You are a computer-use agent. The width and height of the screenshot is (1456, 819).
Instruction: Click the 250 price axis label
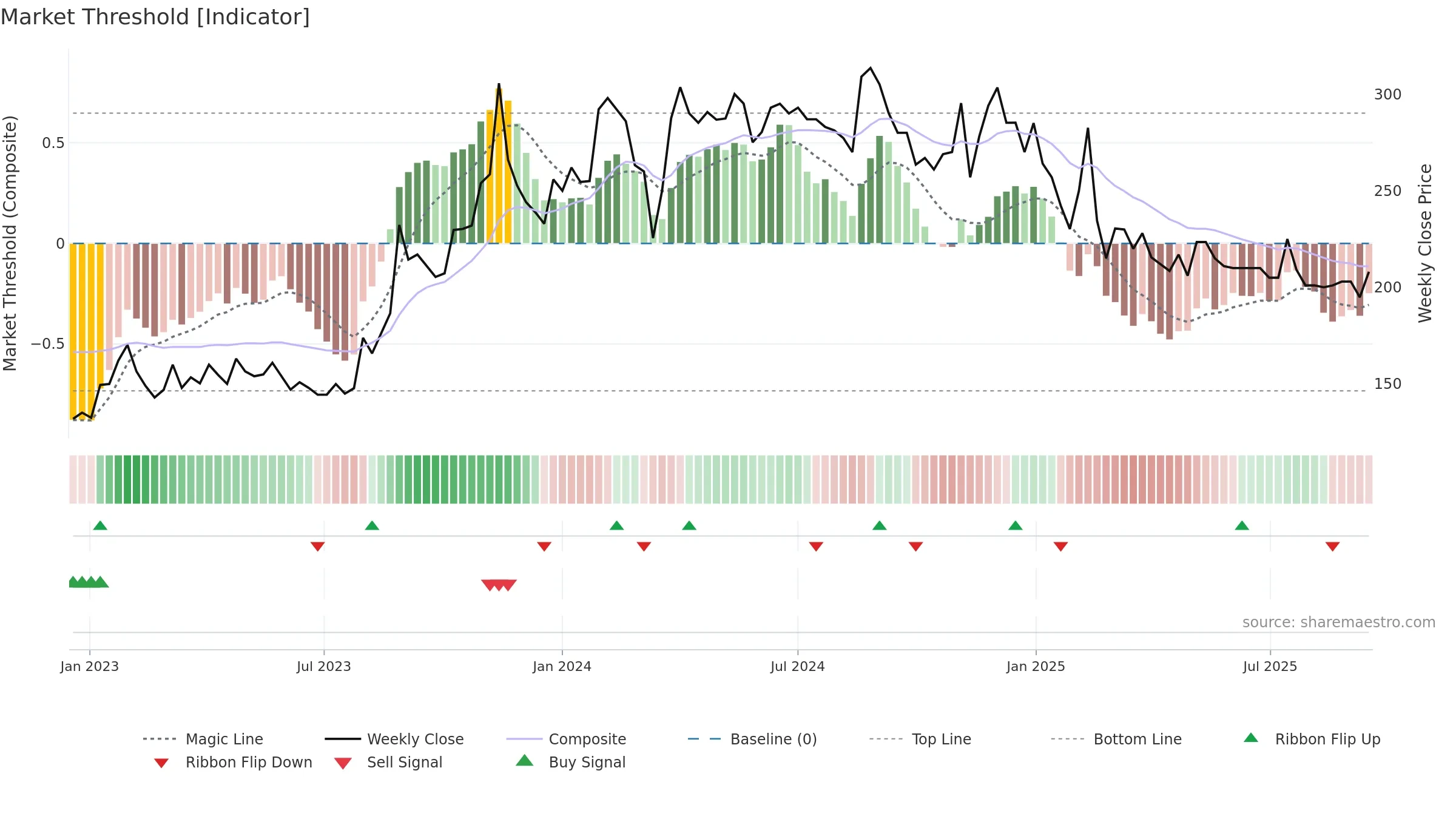(x=1387, y=191)
